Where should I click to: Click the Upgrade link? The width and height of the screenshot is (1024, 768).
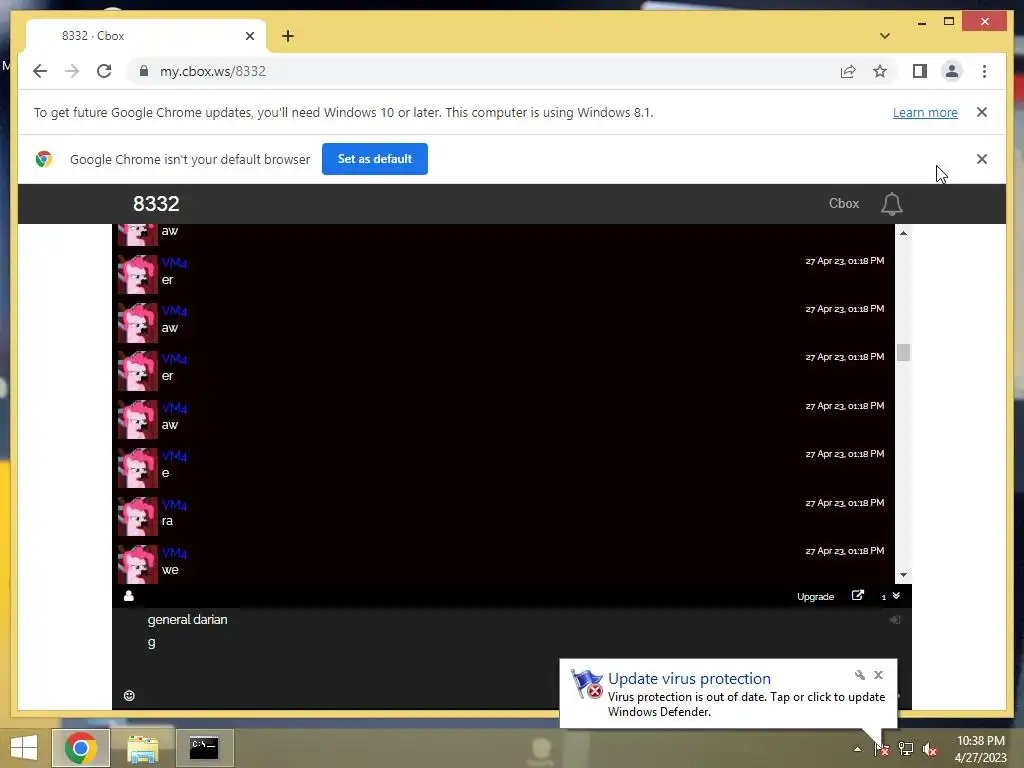(x=815, y=596)
